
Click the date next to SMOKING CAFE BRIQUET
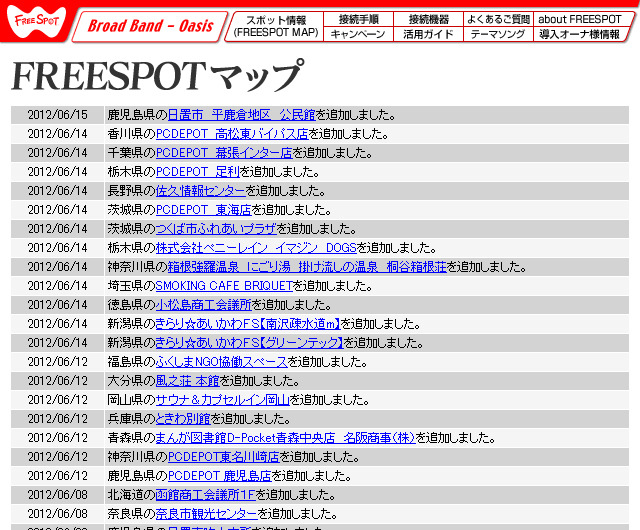coord(58,286)
